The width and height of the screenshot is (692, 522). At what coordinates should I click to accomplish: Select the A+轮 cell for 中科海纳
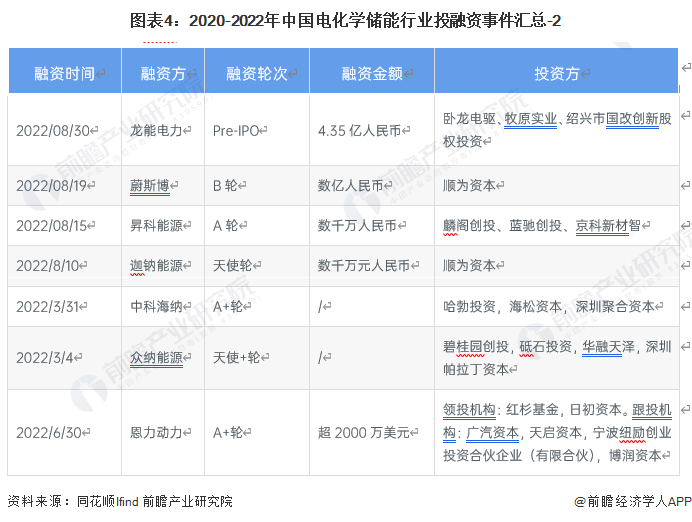coord(257,306)
